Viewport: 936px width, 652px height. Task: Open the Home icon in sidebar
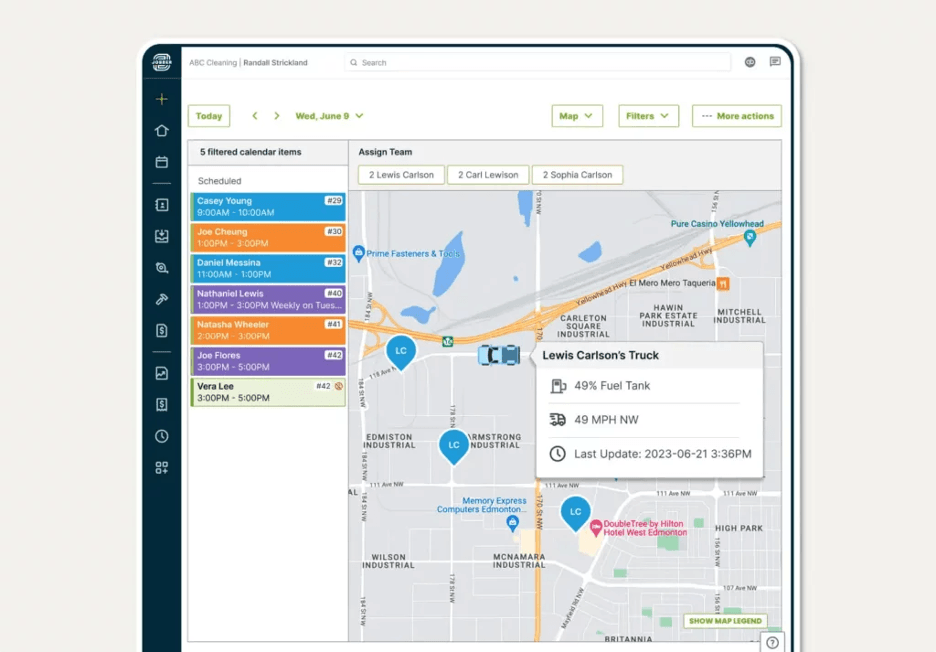161,131
